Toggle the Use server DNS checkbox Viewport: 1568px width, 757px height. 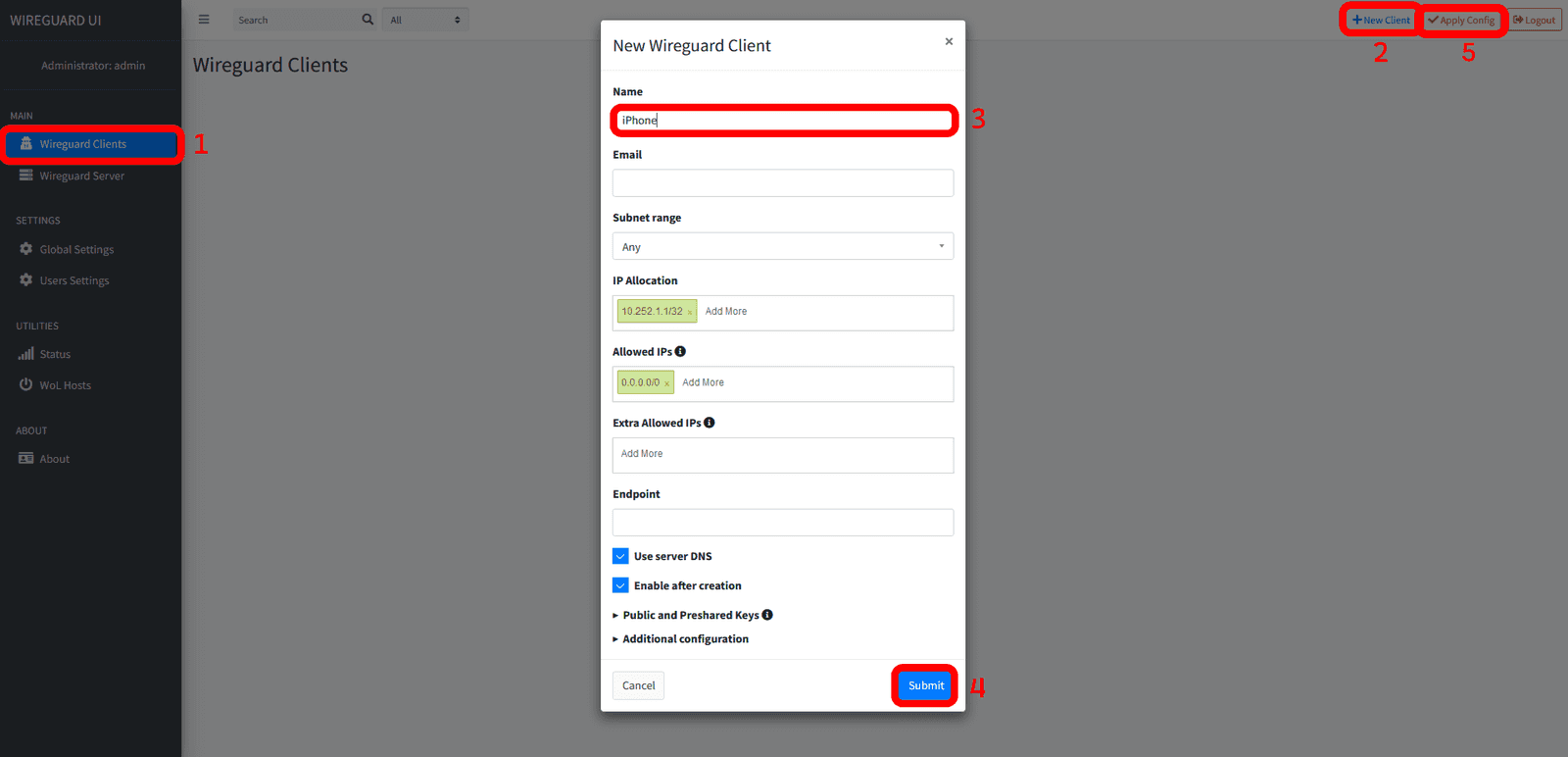point(620,556)
